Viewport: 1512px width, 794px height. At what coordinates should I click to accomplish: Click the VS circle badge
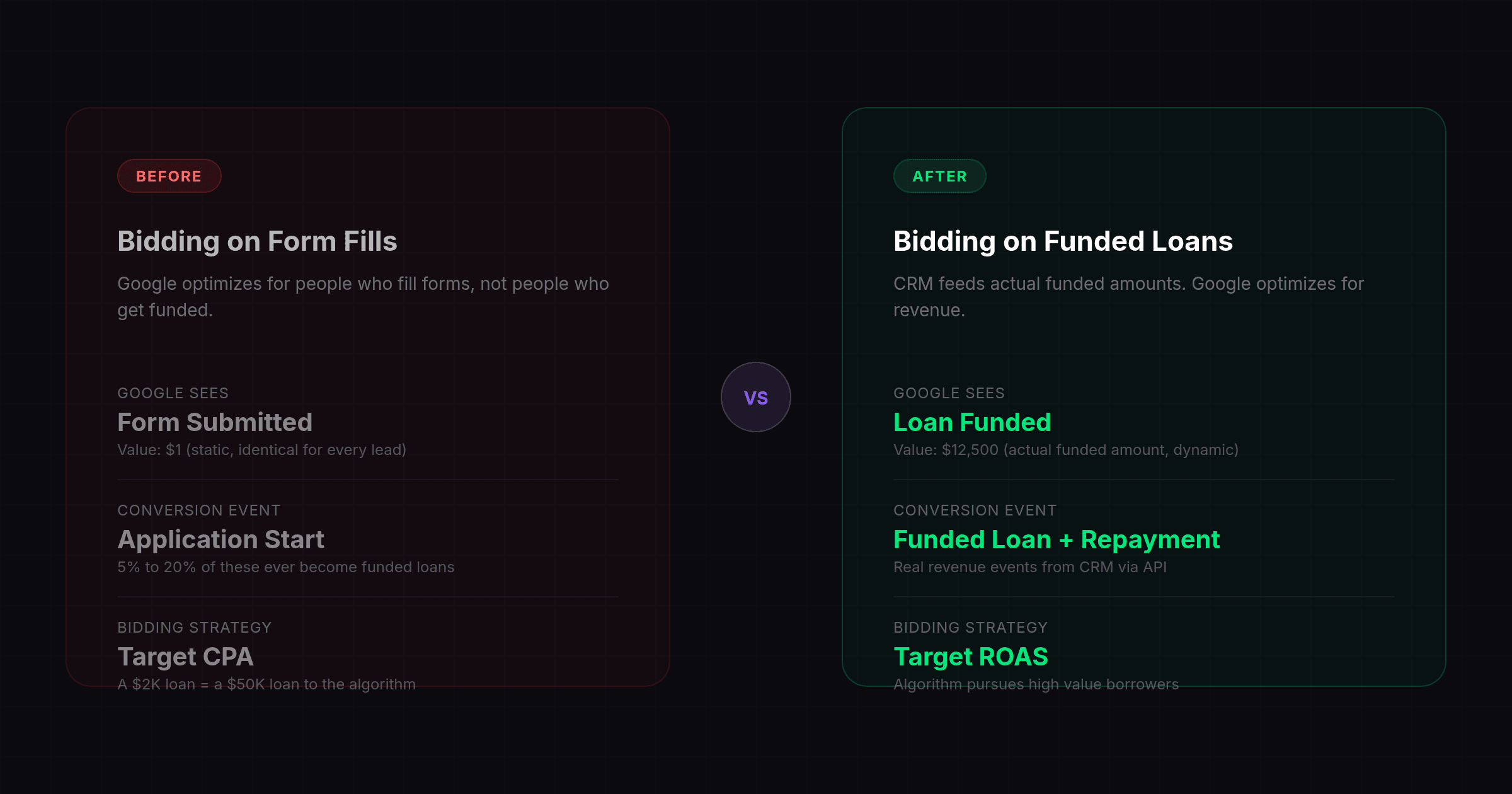(x=755, y=397)
